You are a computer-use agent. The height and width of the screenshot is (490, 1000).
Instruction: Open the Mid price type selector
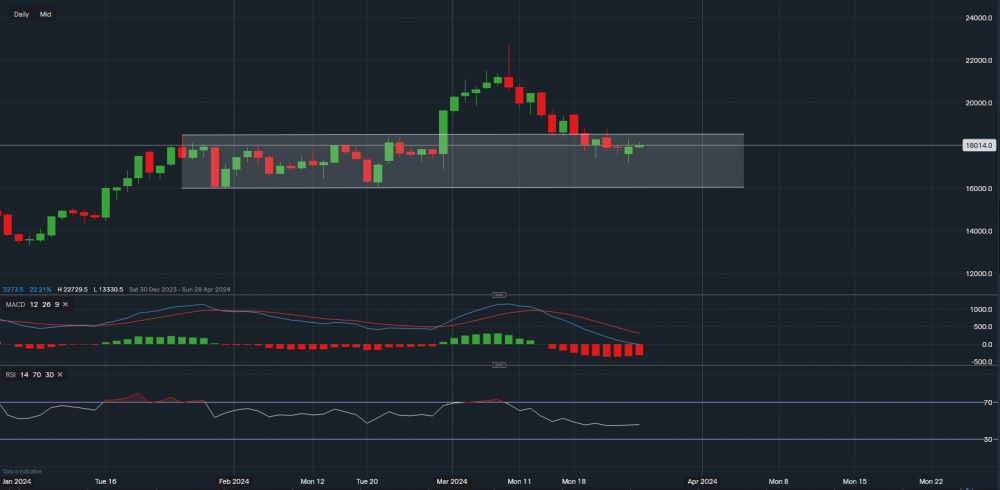45,14
